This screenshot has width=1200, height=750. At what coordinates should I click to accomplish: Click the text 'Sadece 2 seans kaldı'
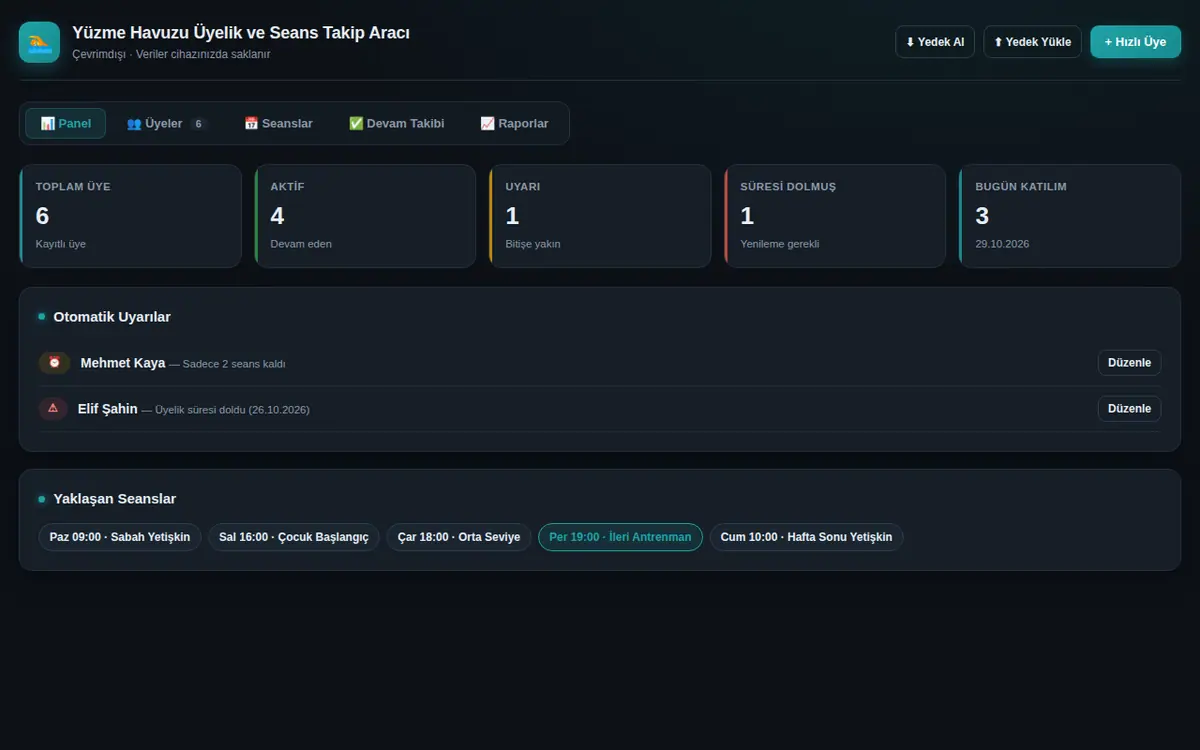click(234, 364)
